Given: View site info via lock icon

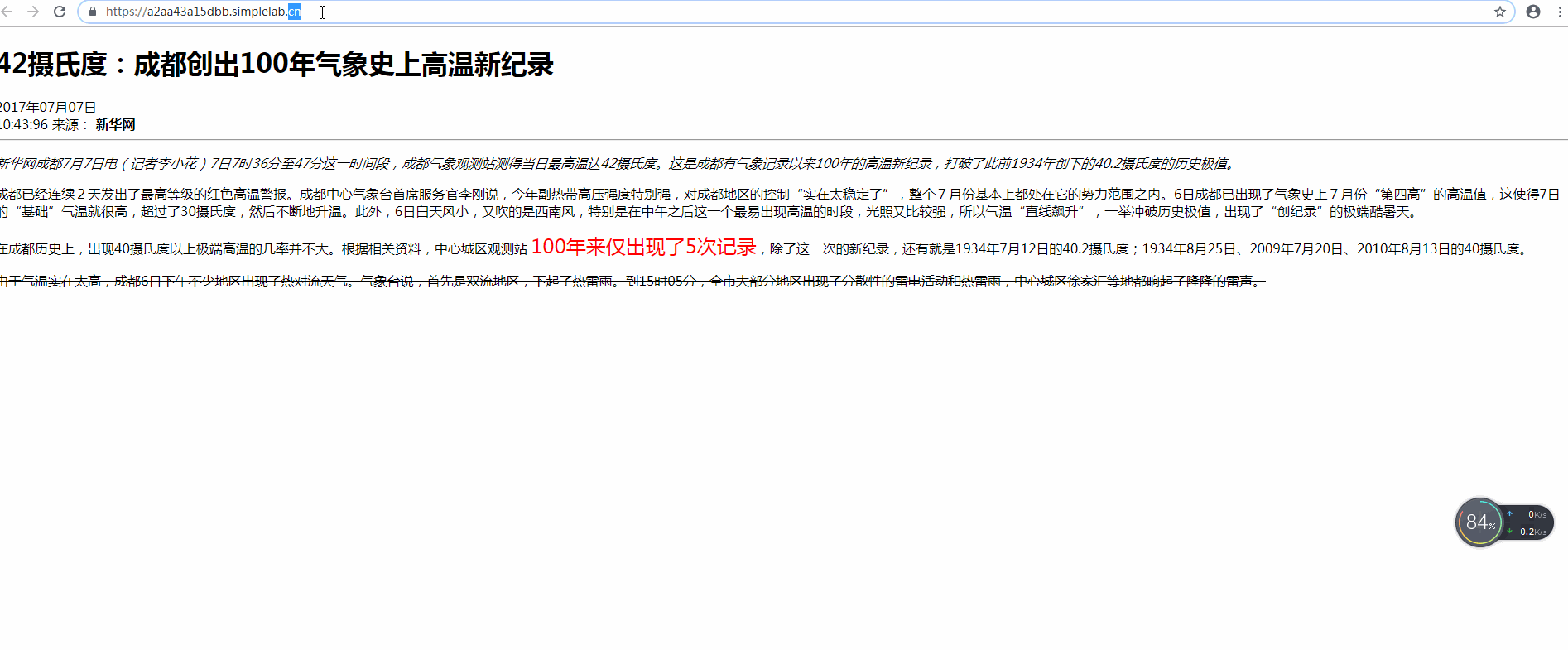Looking at the screenshot, I should (92, 12).
